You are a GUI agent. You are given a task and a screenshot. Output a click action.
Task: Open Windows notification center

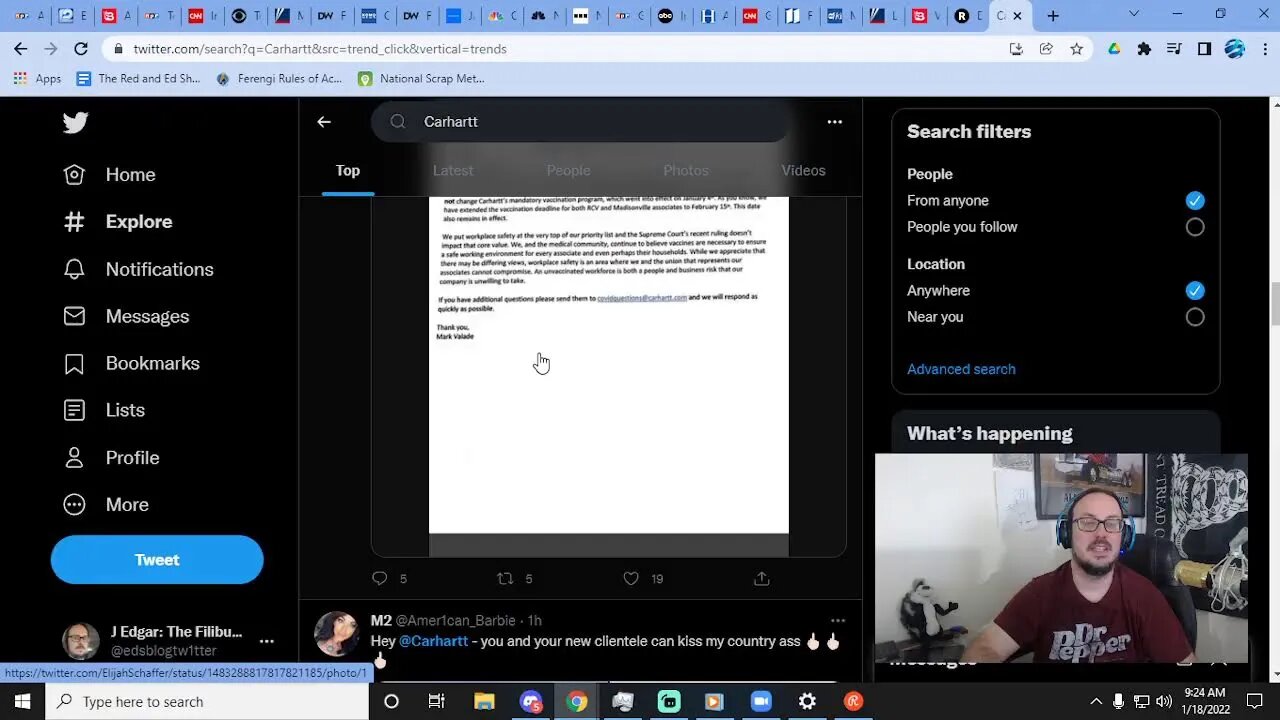(x=1256, y=701)
